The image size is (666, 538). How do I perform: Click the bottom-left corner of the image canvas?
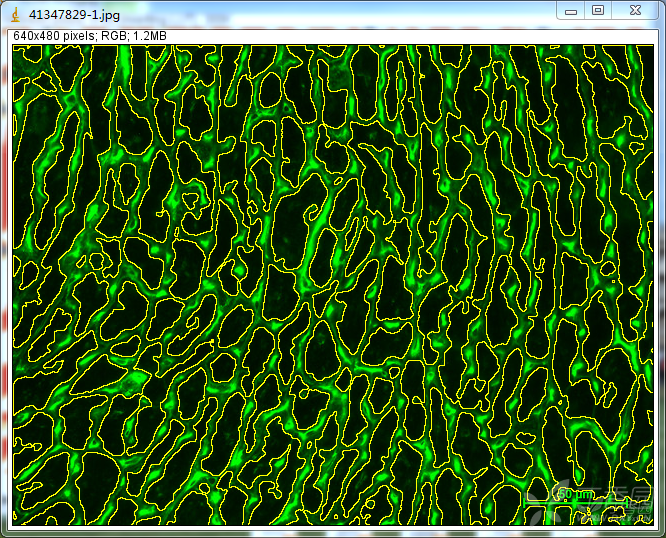pos(13,524)
